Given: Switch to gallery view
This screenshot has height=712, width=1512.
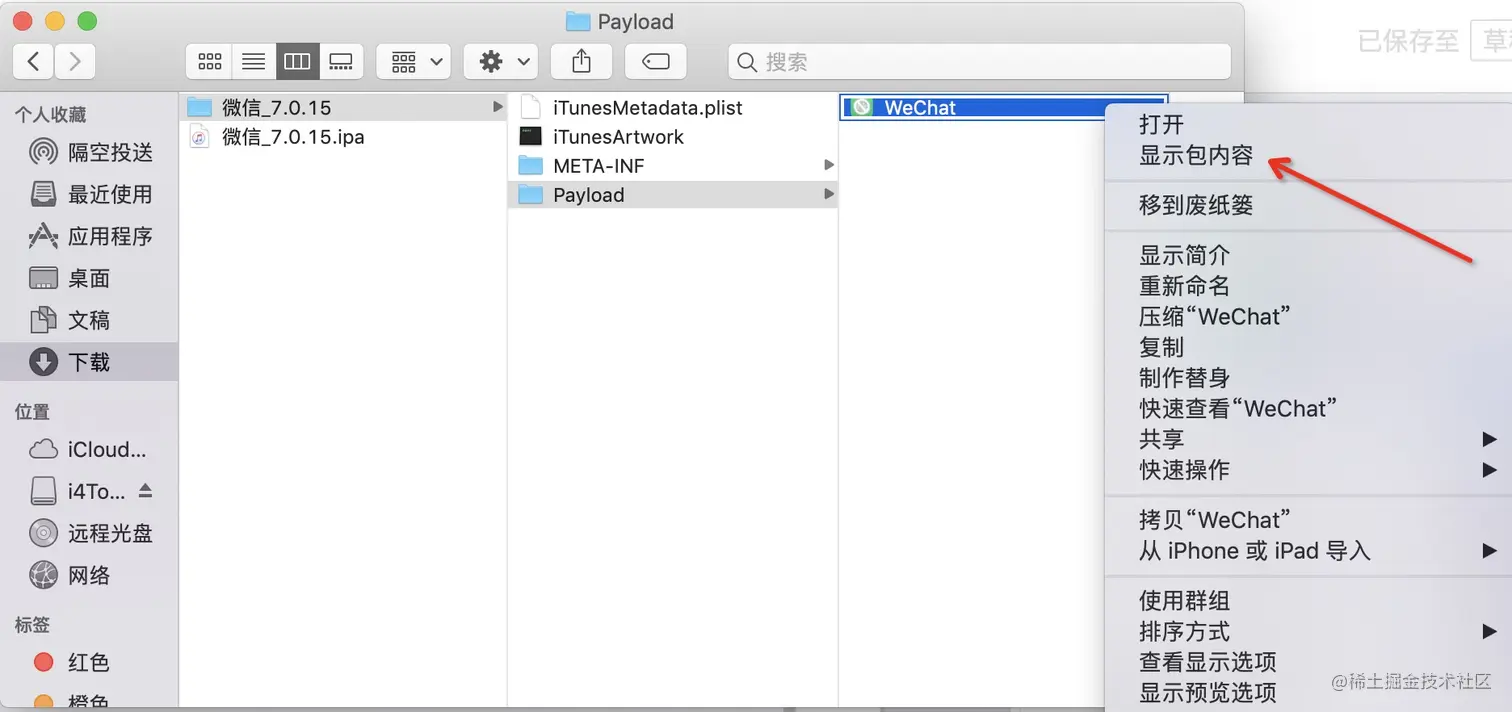Looking at the screenshot, I should coord(341,62).
